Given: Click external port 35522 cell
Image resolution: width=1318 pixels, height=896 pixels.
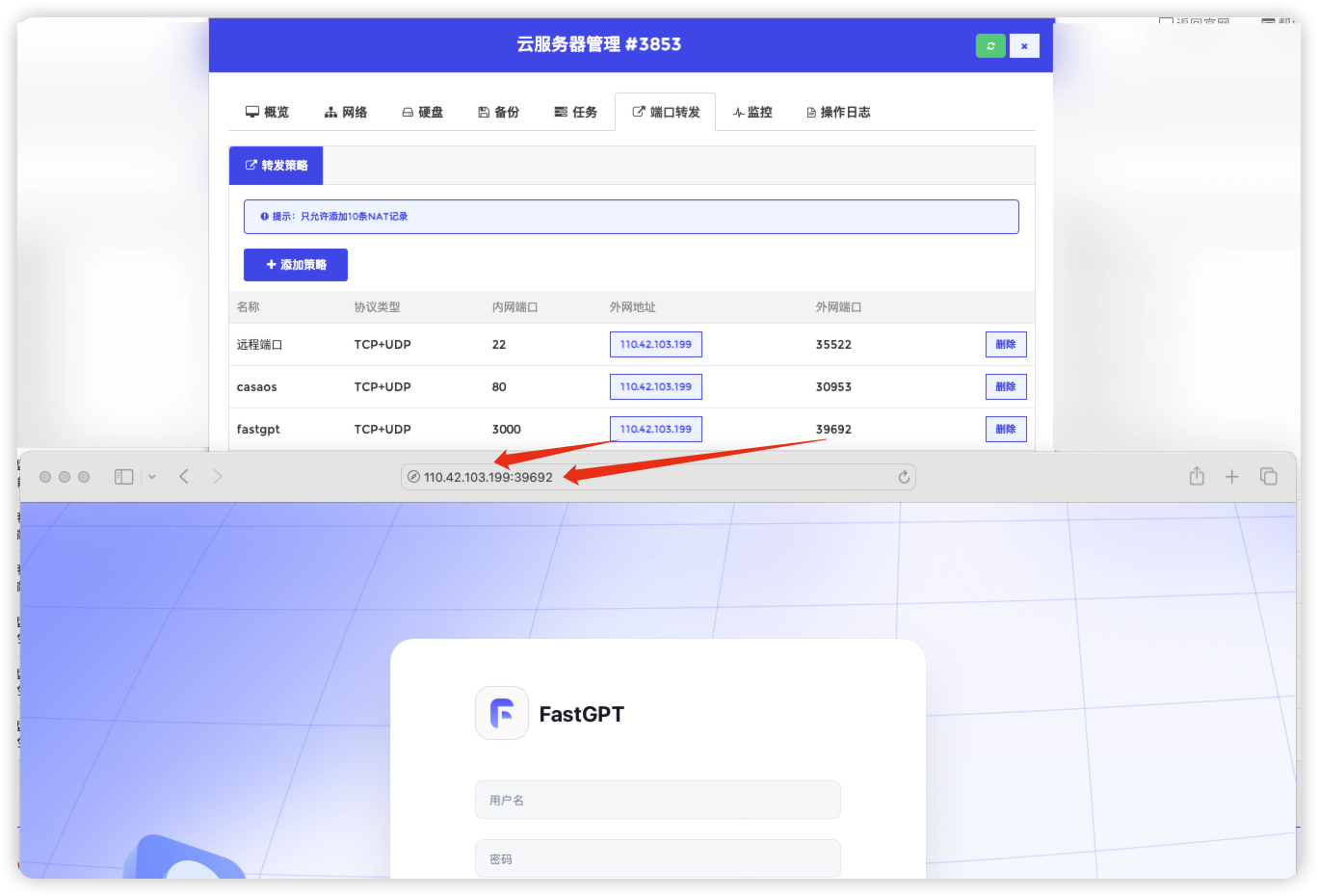Looking at the screenshot, I should (x=833, y=344).
